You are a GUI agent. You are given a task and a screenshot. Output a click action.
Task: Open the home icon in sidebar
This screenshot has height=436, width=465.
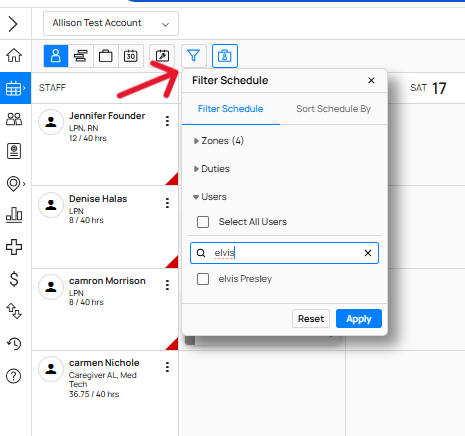(14, 55)
